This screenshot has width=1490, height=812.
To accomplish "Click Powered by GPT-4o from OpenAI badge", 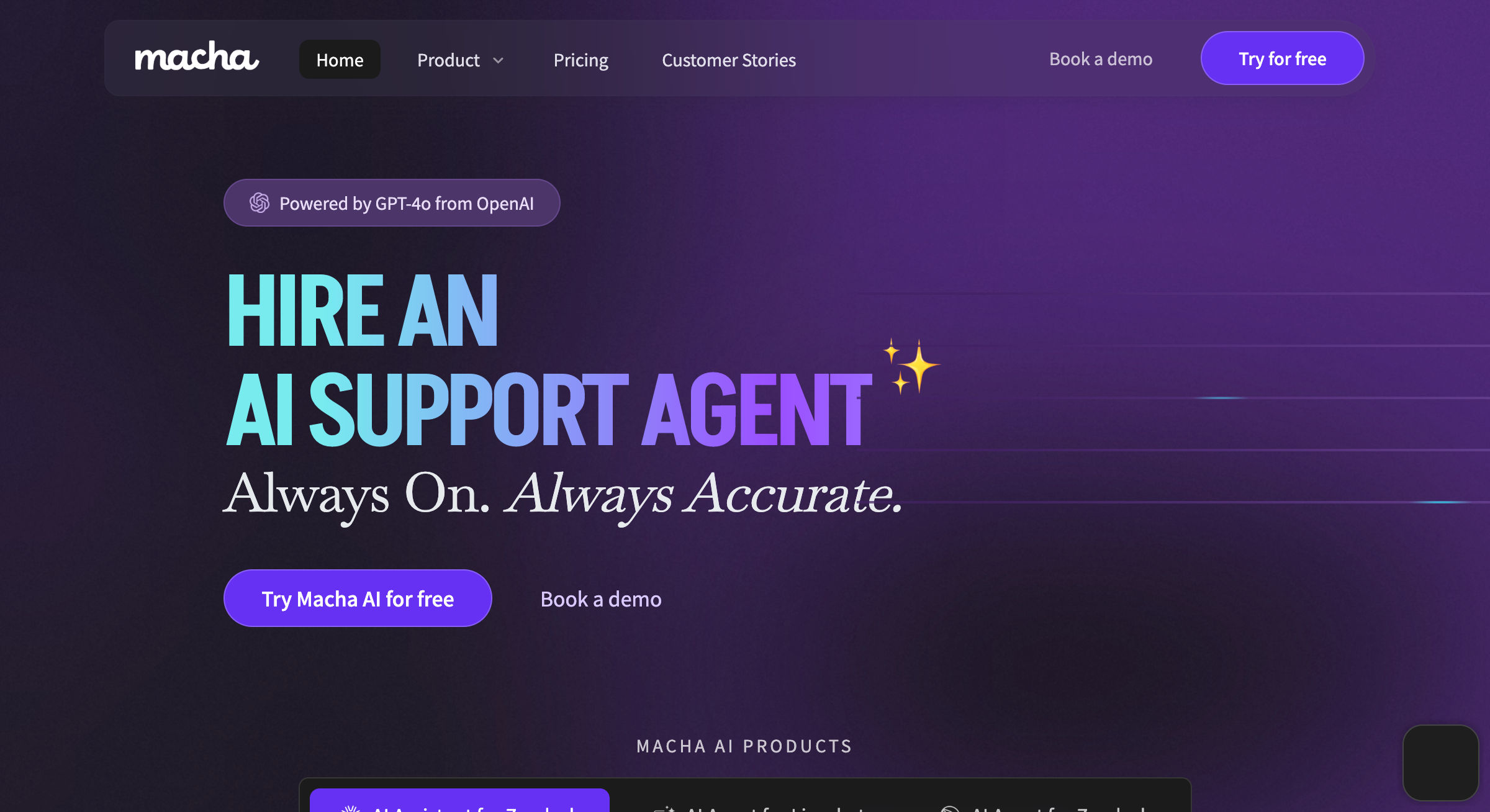I will pos(392,203).
